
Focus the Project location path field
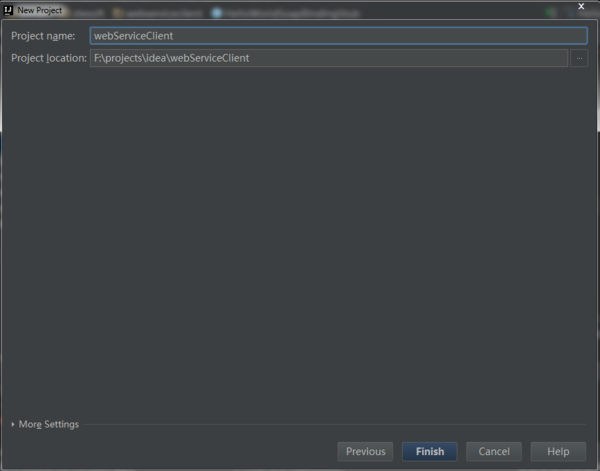point(328,58)
